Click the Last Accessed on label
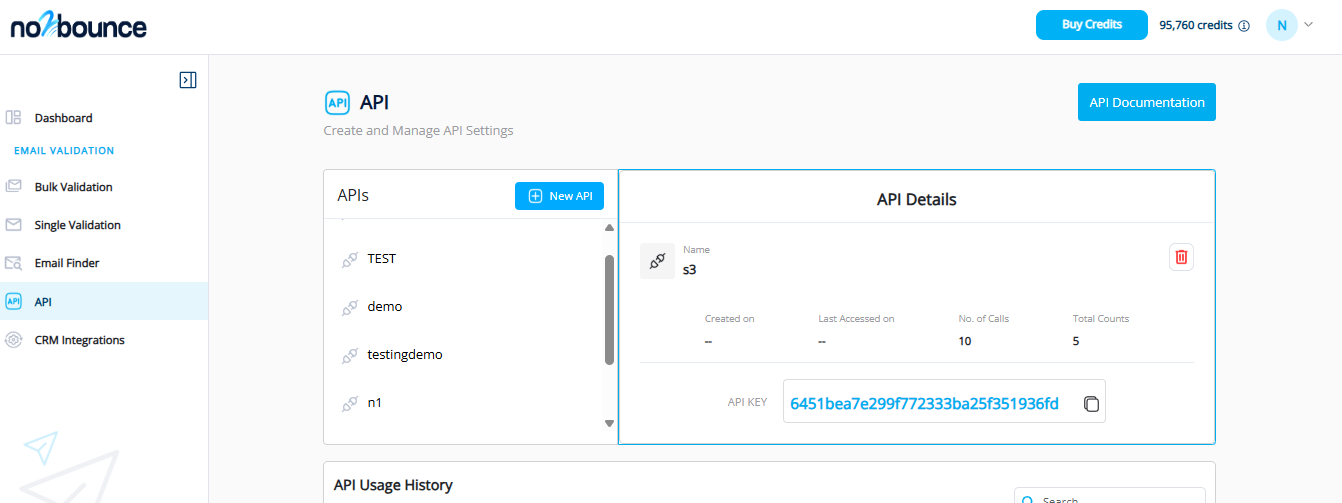Screen dimensions: 1342x503 (856, 319)
